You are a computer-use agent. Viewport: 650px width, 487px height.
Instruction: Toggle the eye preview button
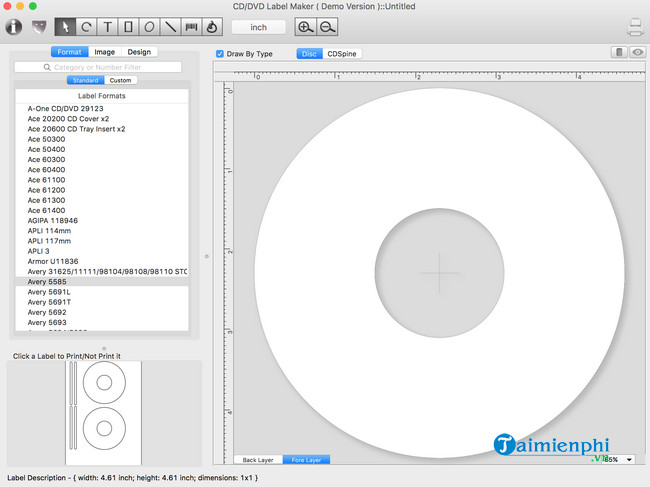pyautogui.click(x=637, y=53)
